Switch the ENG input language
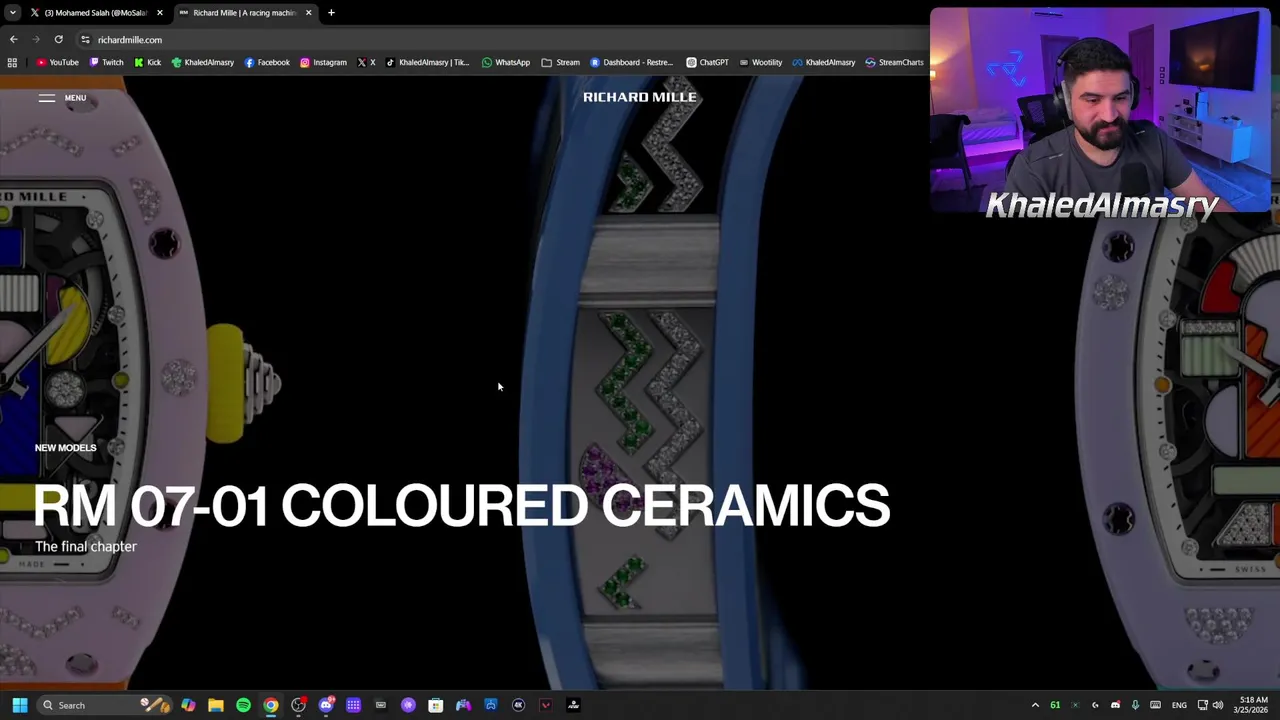The height and width of the screenshot is (720, 1280). click(1179, 705)
